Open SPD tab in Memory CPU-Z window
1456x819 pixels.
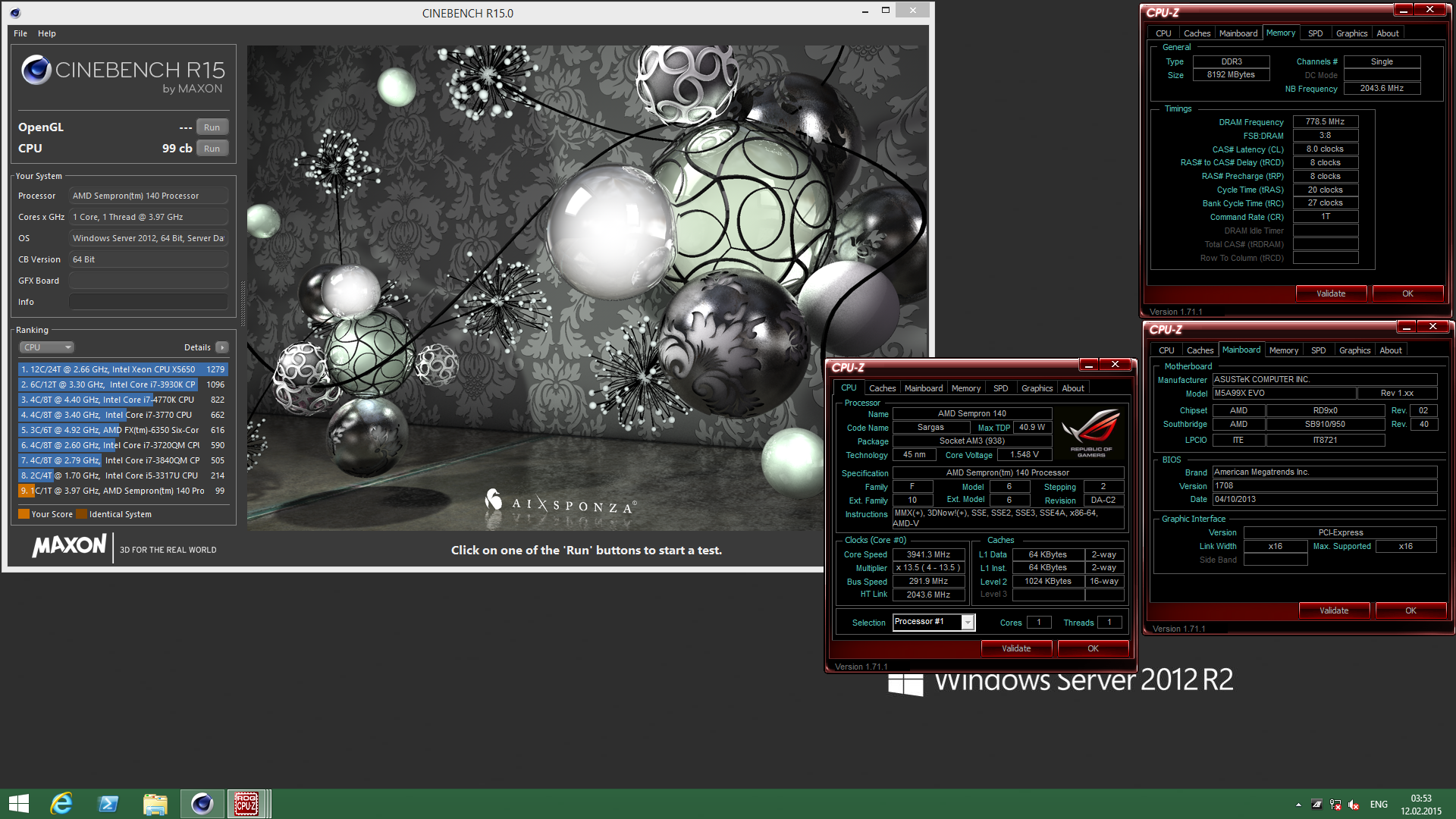click(1316, 33)
